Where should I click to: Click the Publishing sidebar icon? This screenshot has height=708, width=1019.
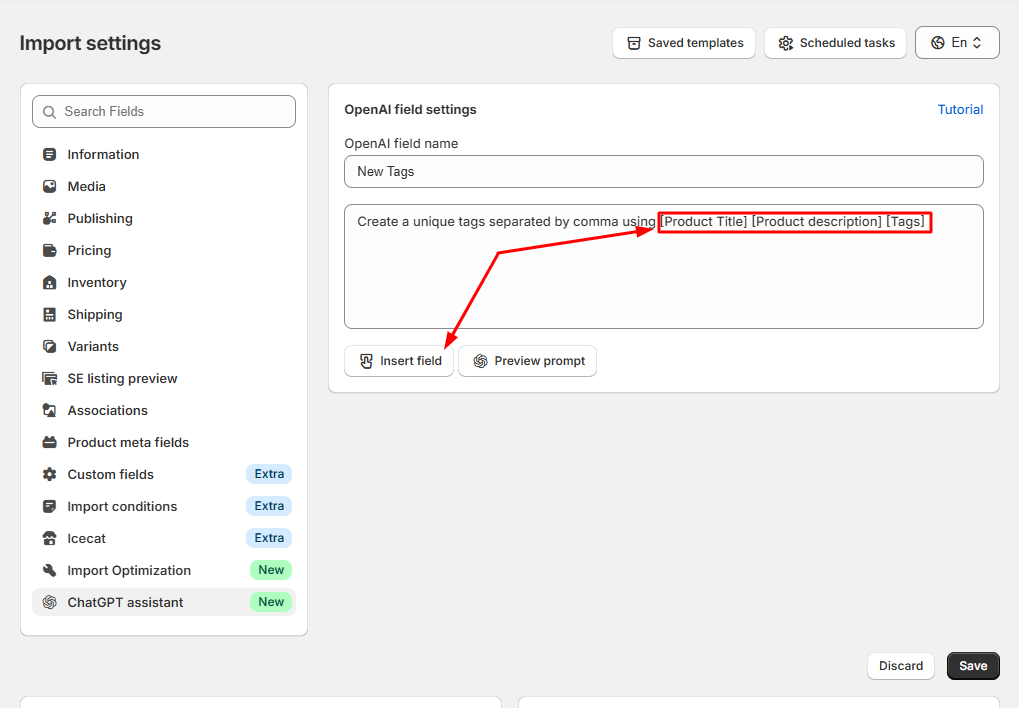tap(49, 218)
